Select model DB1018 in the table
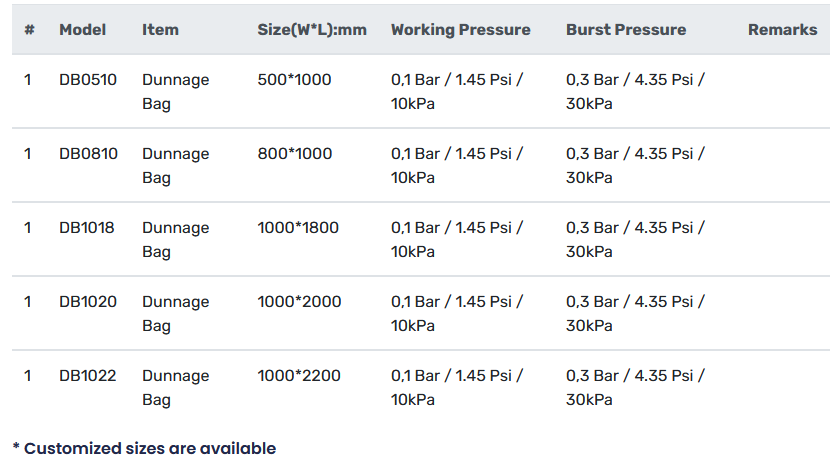 (87, 228)
